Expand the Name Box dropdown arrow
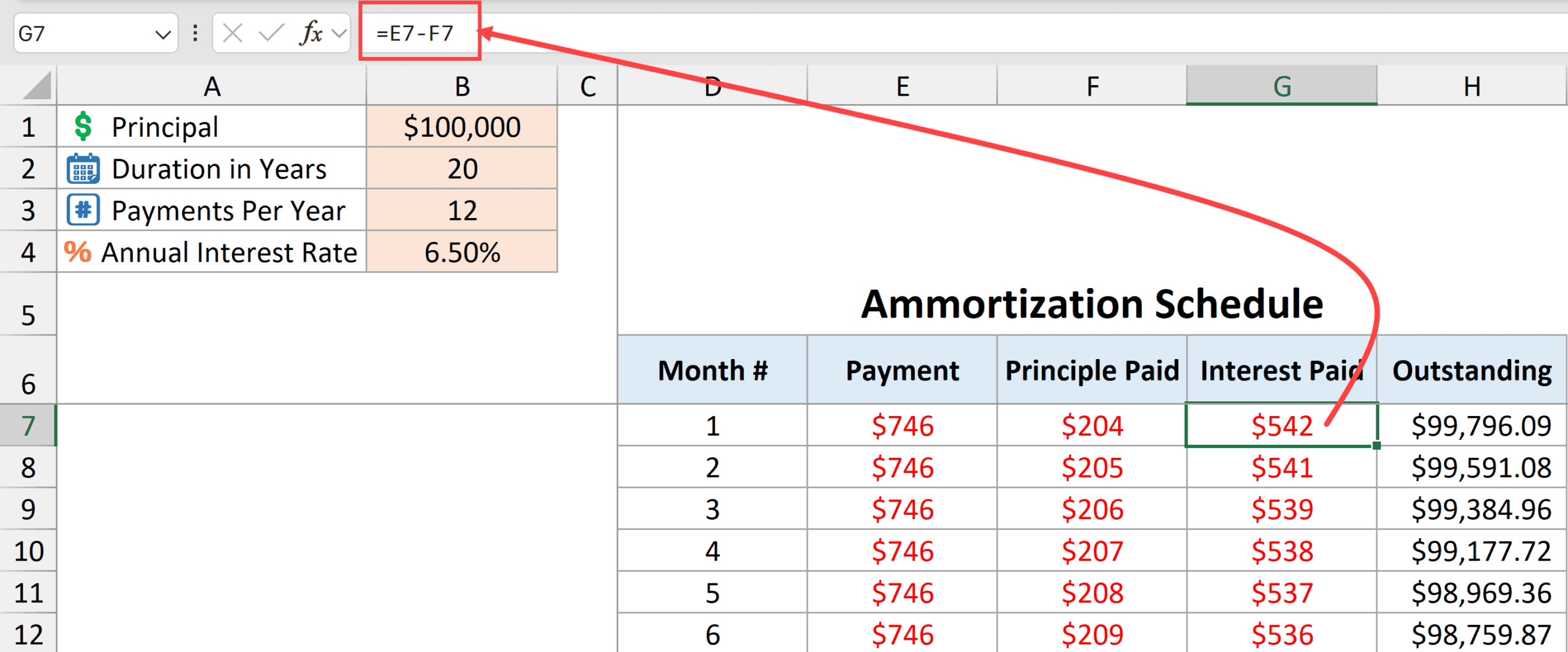The image size is (1568, 652). tap(162, 34)
